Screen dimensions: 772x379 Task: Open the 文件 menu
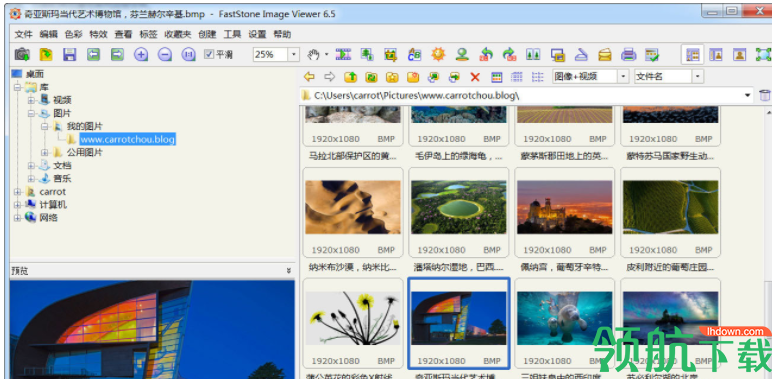pyautogui.click(x=23, y=34)
